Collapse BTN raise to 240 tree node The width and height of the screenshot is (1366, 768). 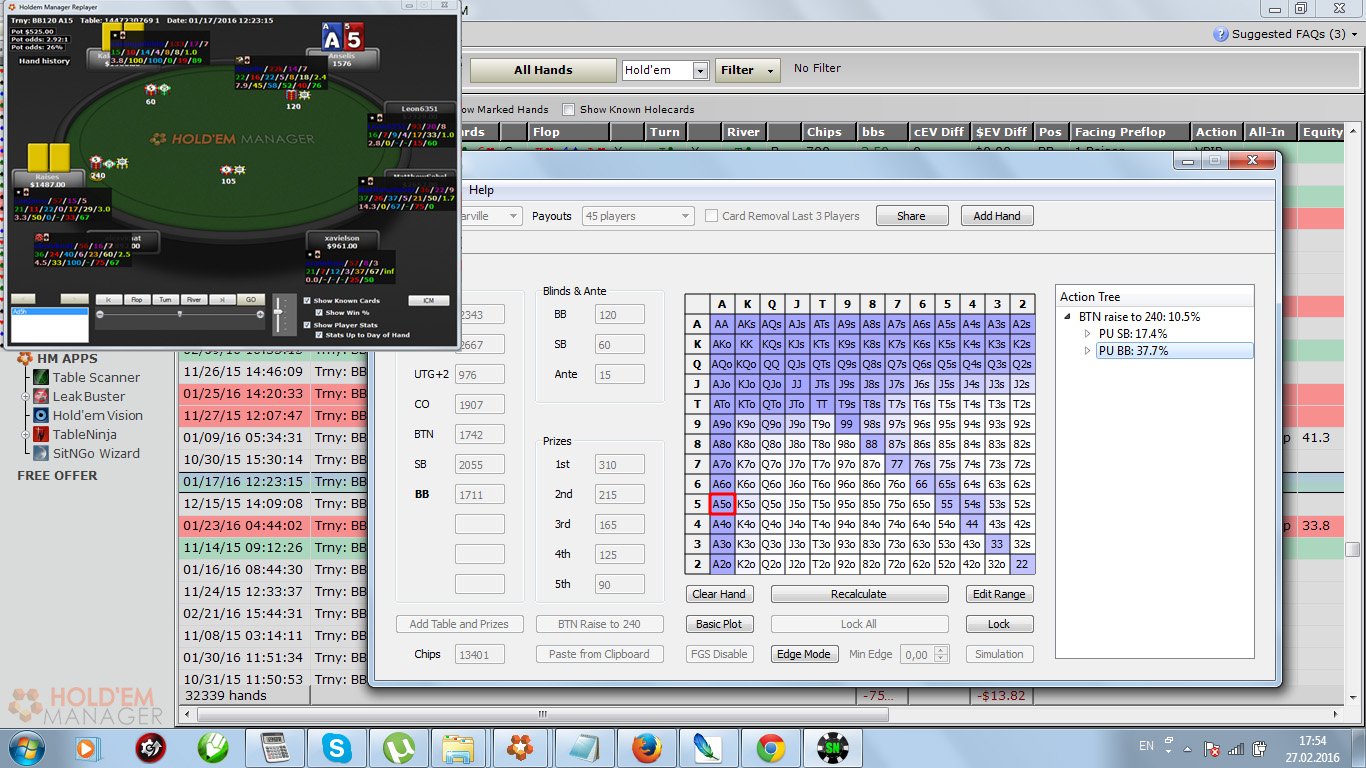tap(1069, 316)
